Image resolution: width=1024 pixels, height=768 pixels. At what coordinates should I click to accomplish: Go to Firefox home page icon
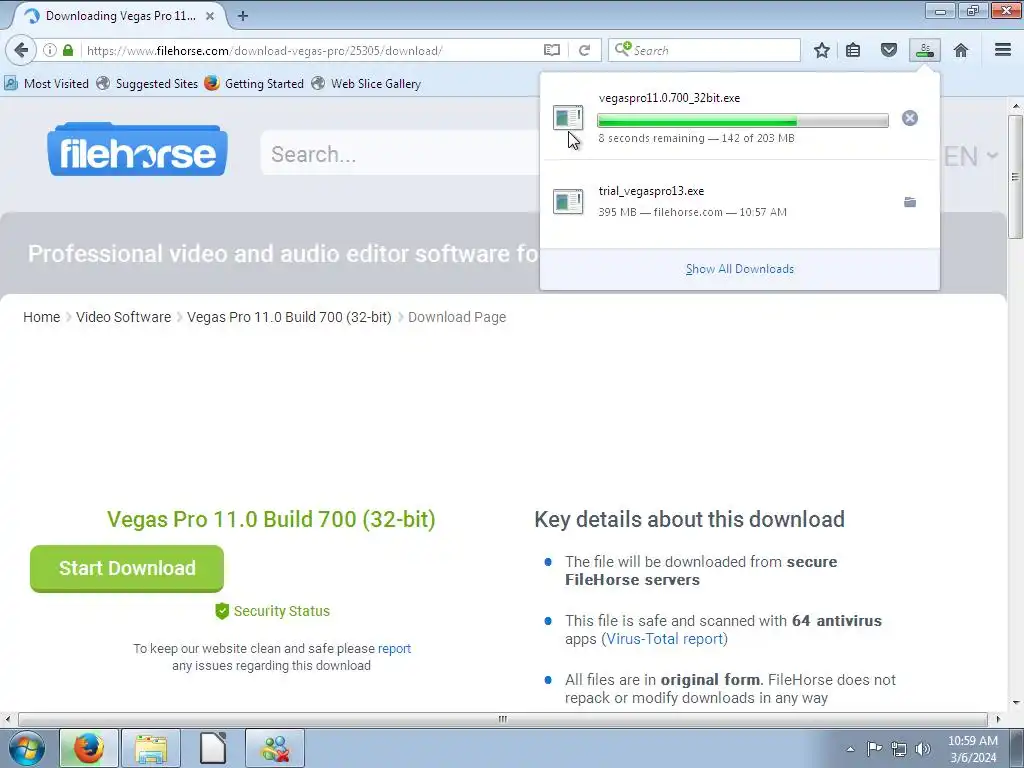click(961, 50)
